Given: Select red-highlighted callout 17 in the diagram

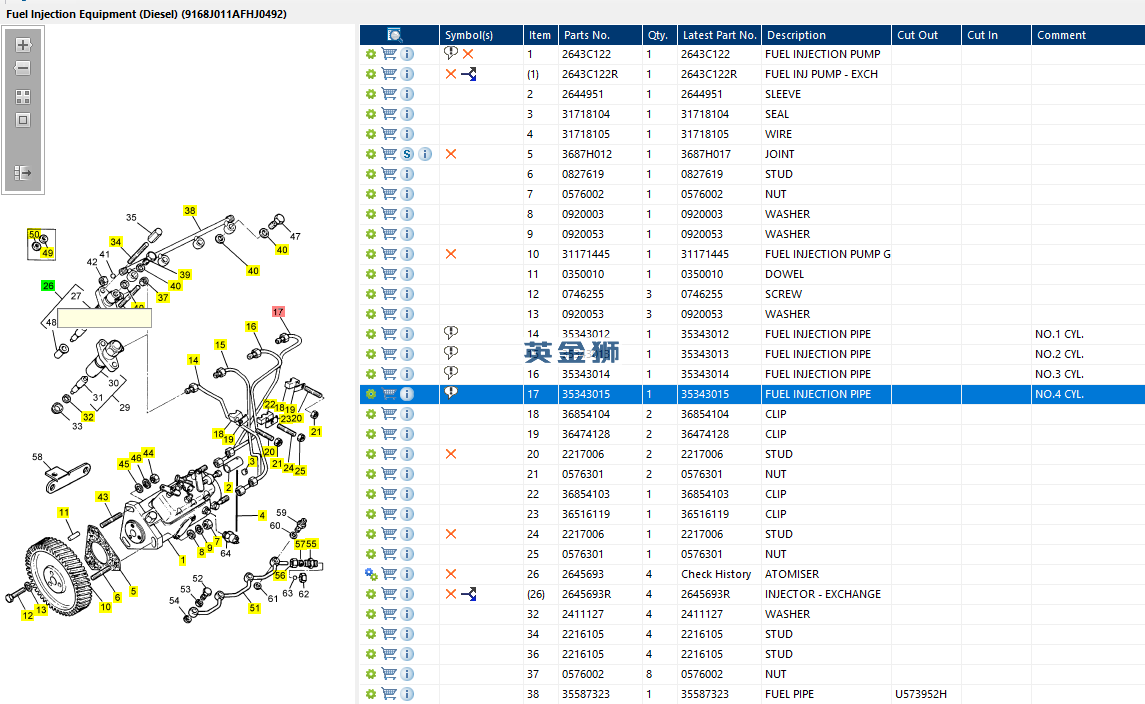Looking at the screenshot, I should [x=277, y=312].
